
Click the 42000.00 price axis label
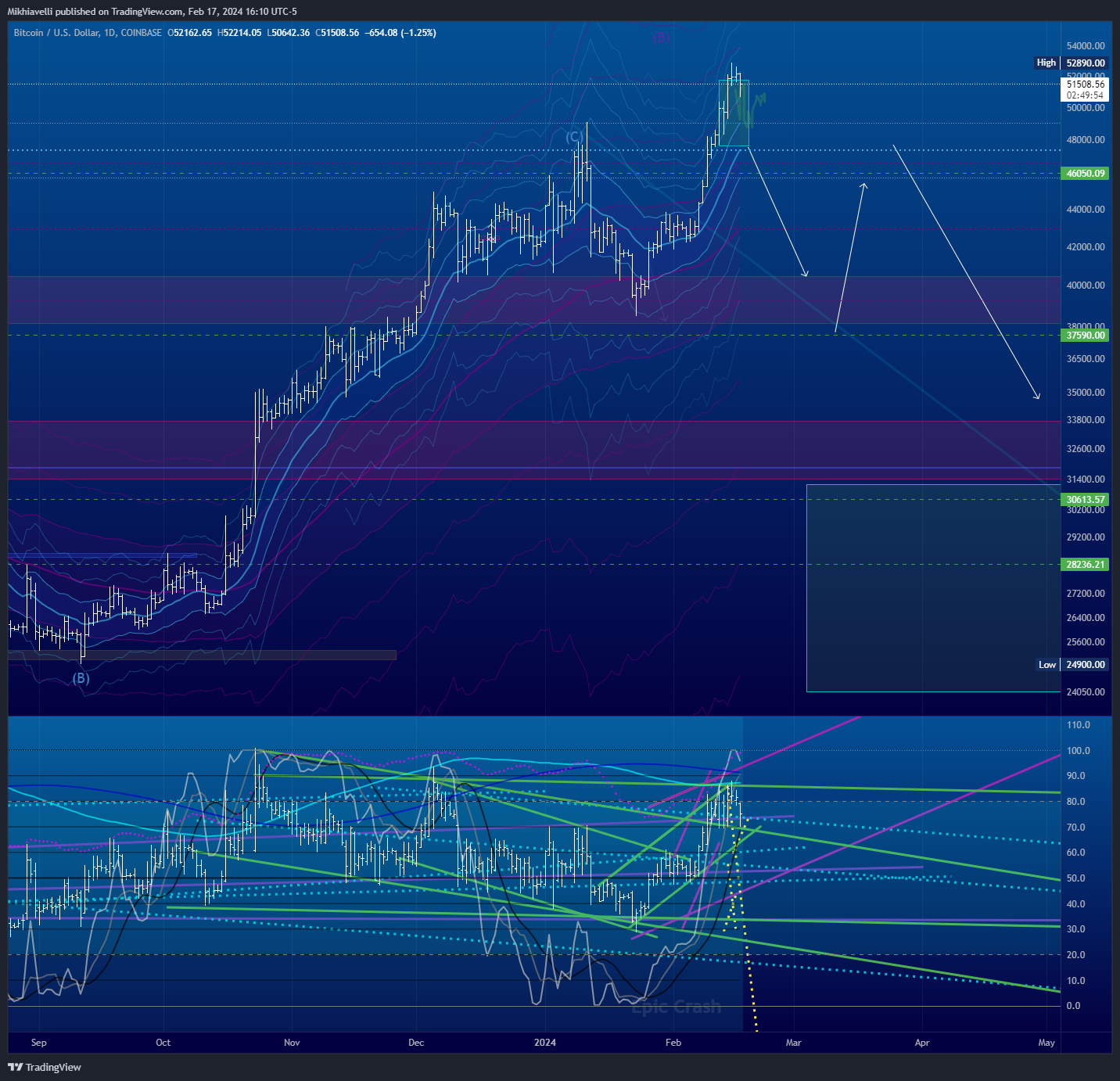(1086, 247)
